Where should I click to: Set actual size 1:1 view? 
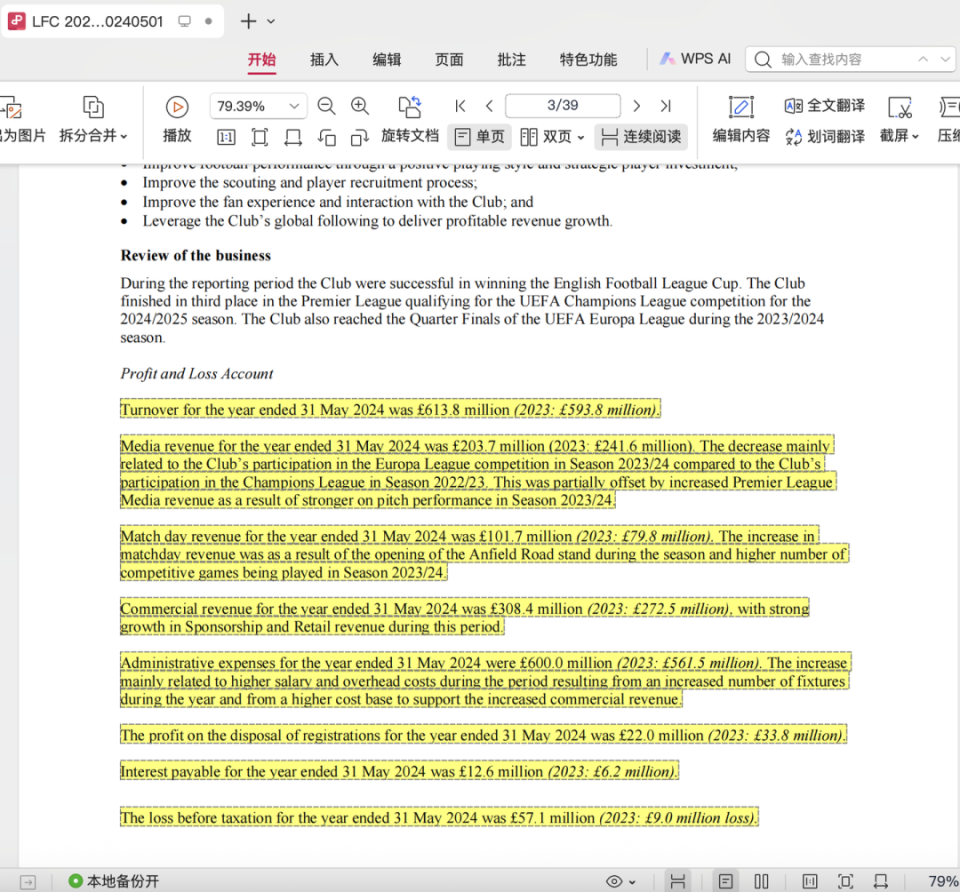226,137
